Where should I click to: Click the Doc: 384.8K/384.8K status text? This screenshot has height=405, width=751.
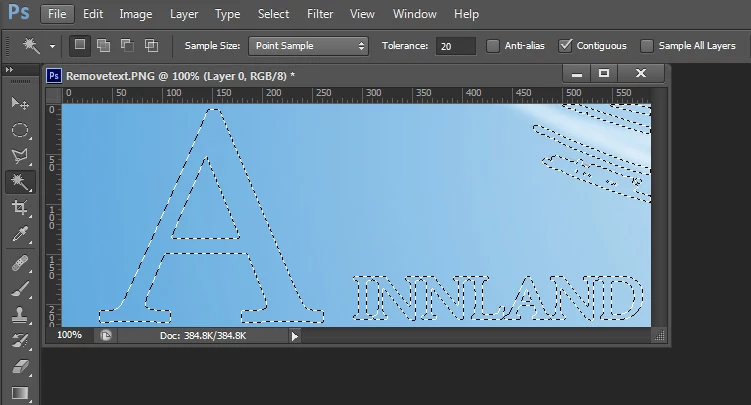(203, 336)
